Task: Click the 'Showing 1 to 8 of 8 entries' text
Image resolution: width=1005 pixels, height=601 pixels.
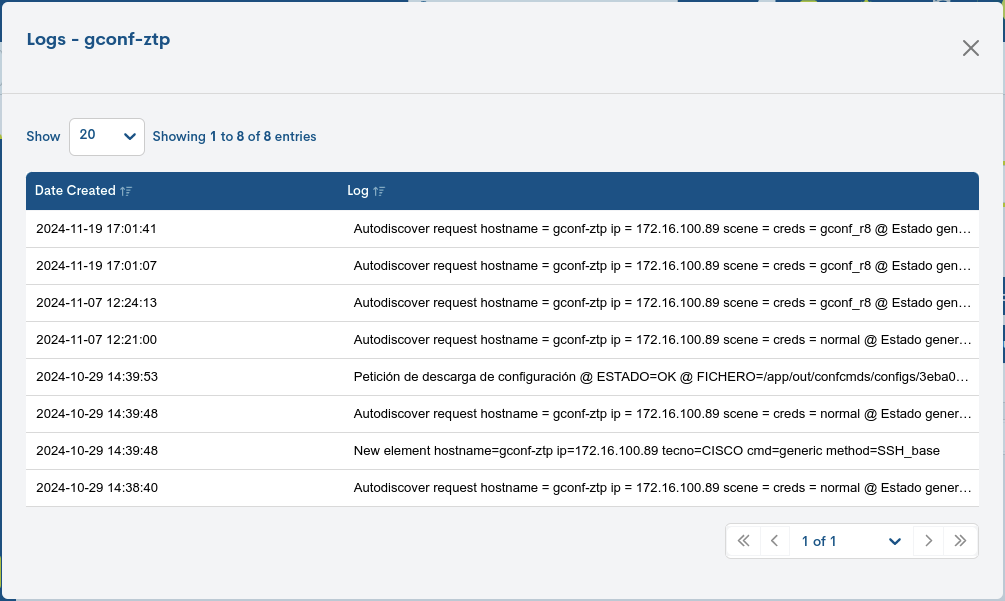Action: click(x=235, y=136)
